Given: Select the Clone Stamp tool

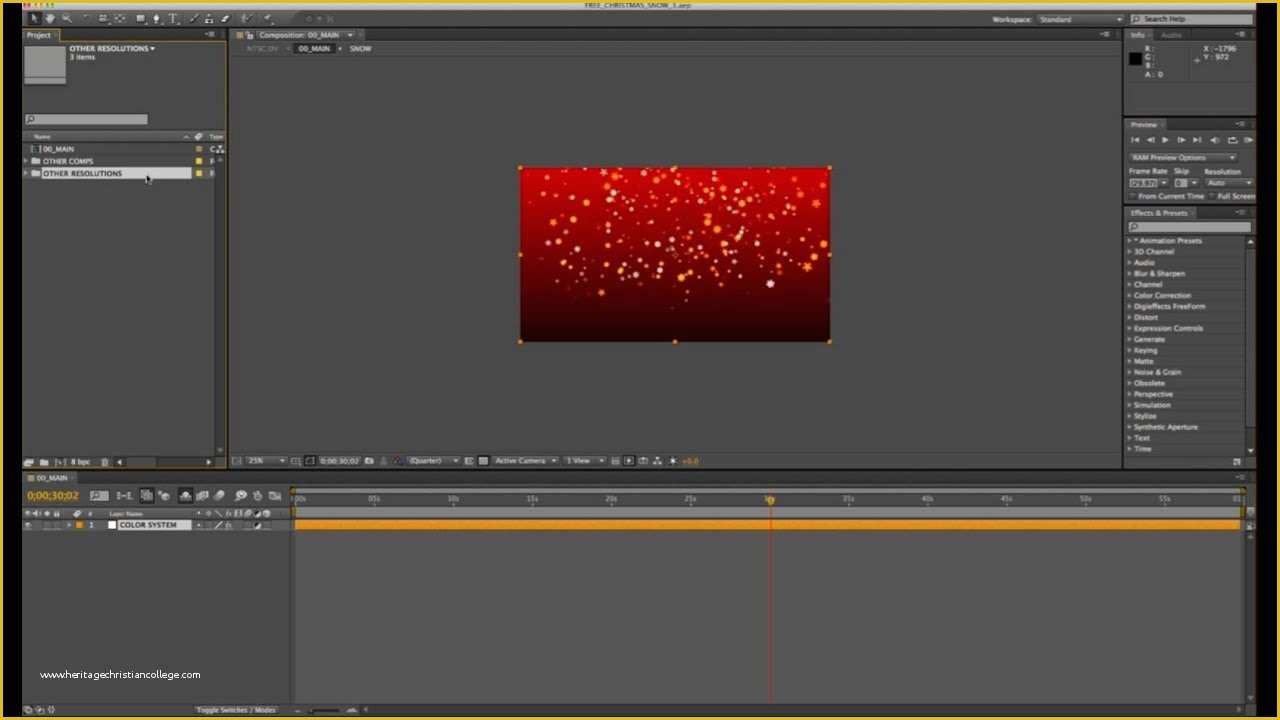Looking at the screenshot, I should 209,19.
